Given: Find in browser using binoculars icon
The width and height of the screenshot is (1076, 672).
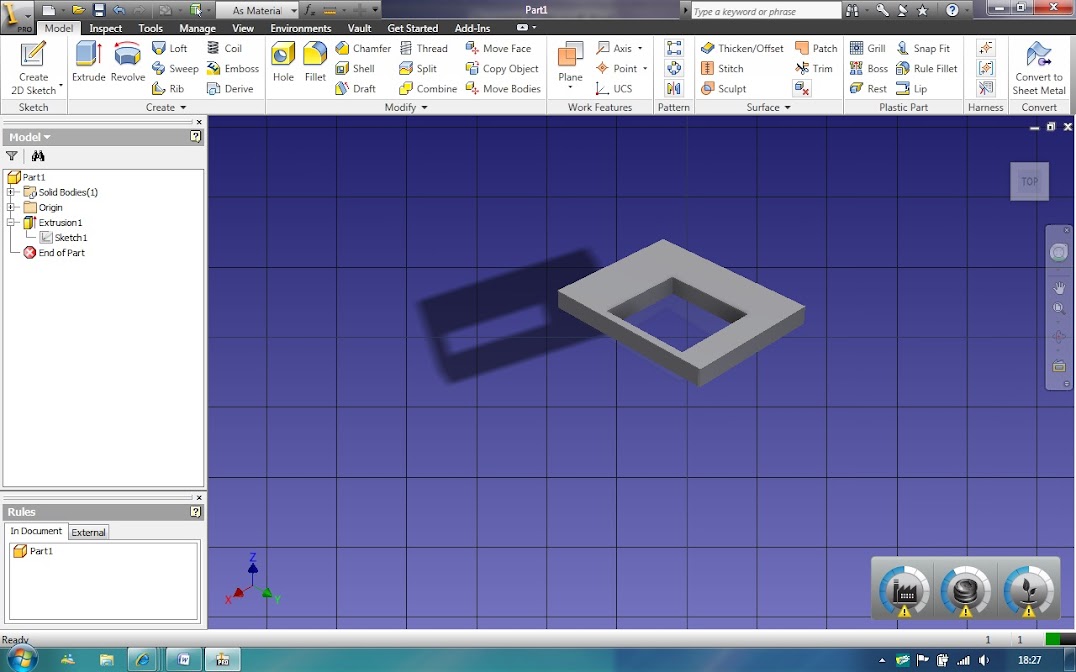Looking at the screenshot, I should pos(38,156).
